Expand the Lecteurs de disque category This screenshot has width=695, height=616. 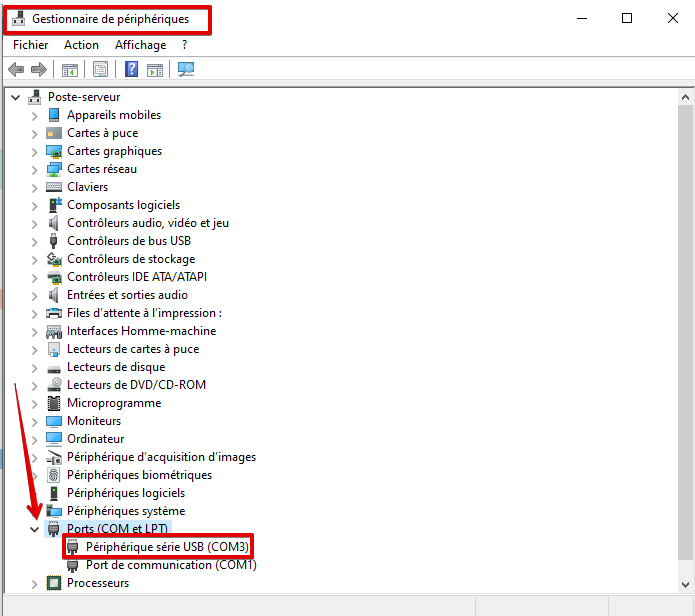[35, 368]
